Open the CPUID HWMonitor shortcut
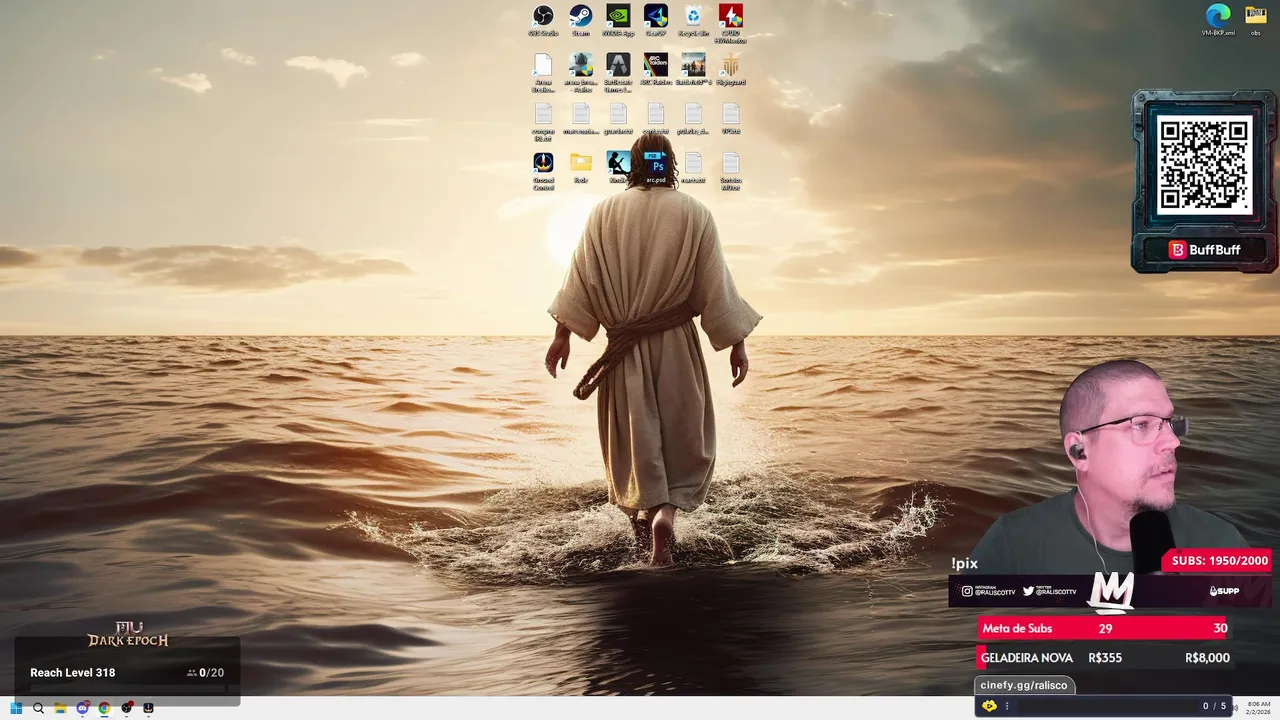 tap(731, 22)
